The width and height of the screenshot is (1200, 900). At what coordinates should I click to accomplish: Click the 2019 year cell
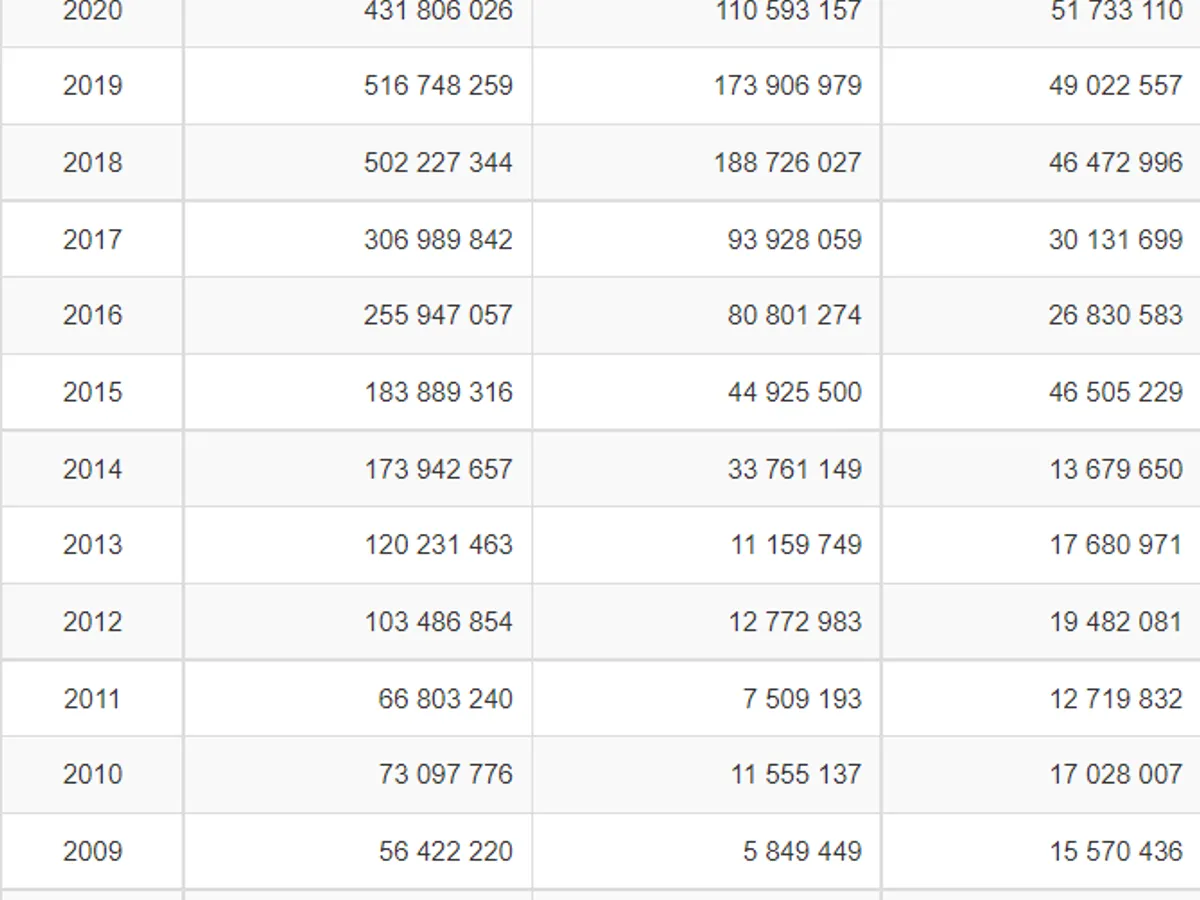tap(92, 86)
